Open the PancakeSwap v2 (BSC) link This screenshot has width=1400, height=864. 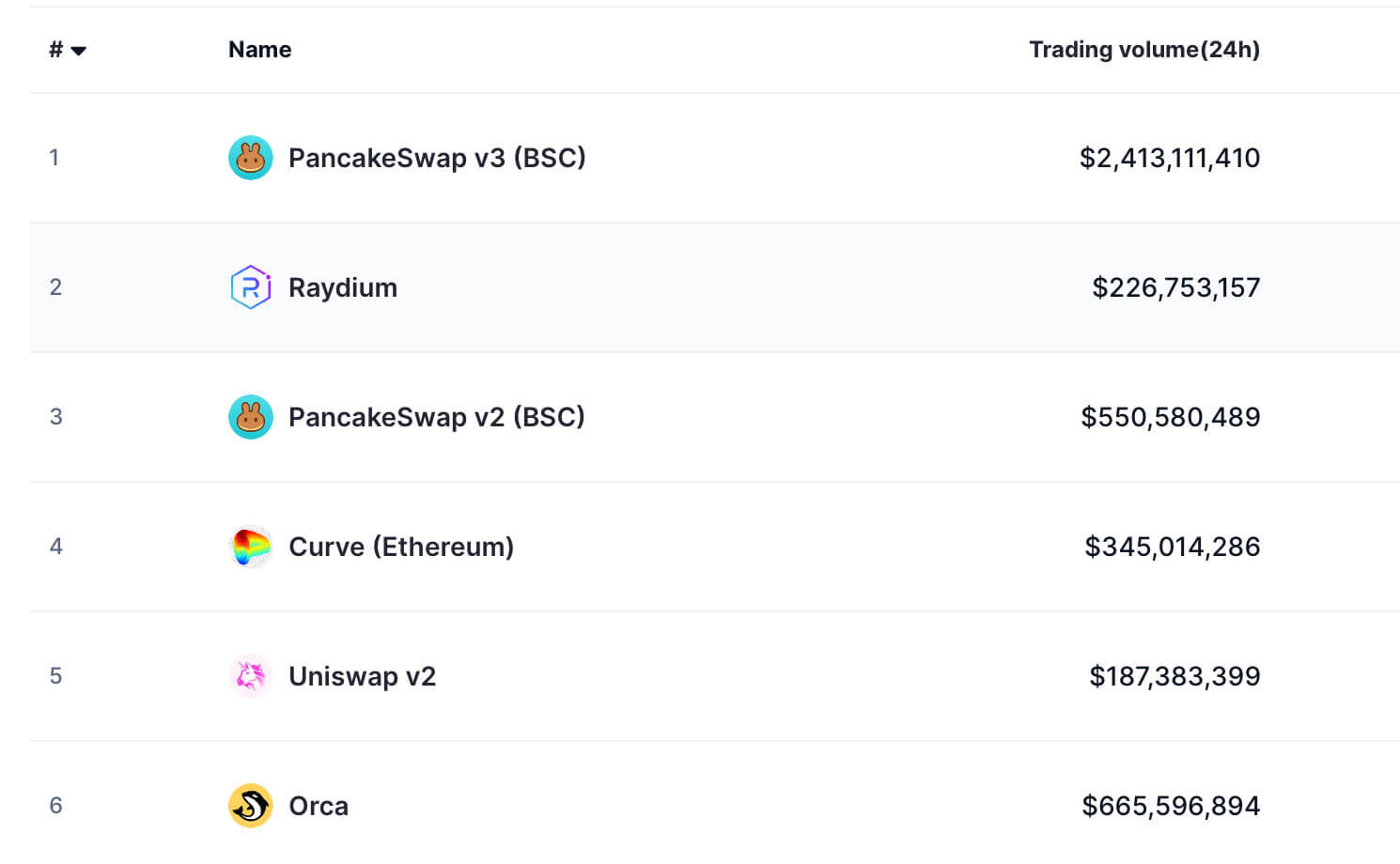pos(436,417)
